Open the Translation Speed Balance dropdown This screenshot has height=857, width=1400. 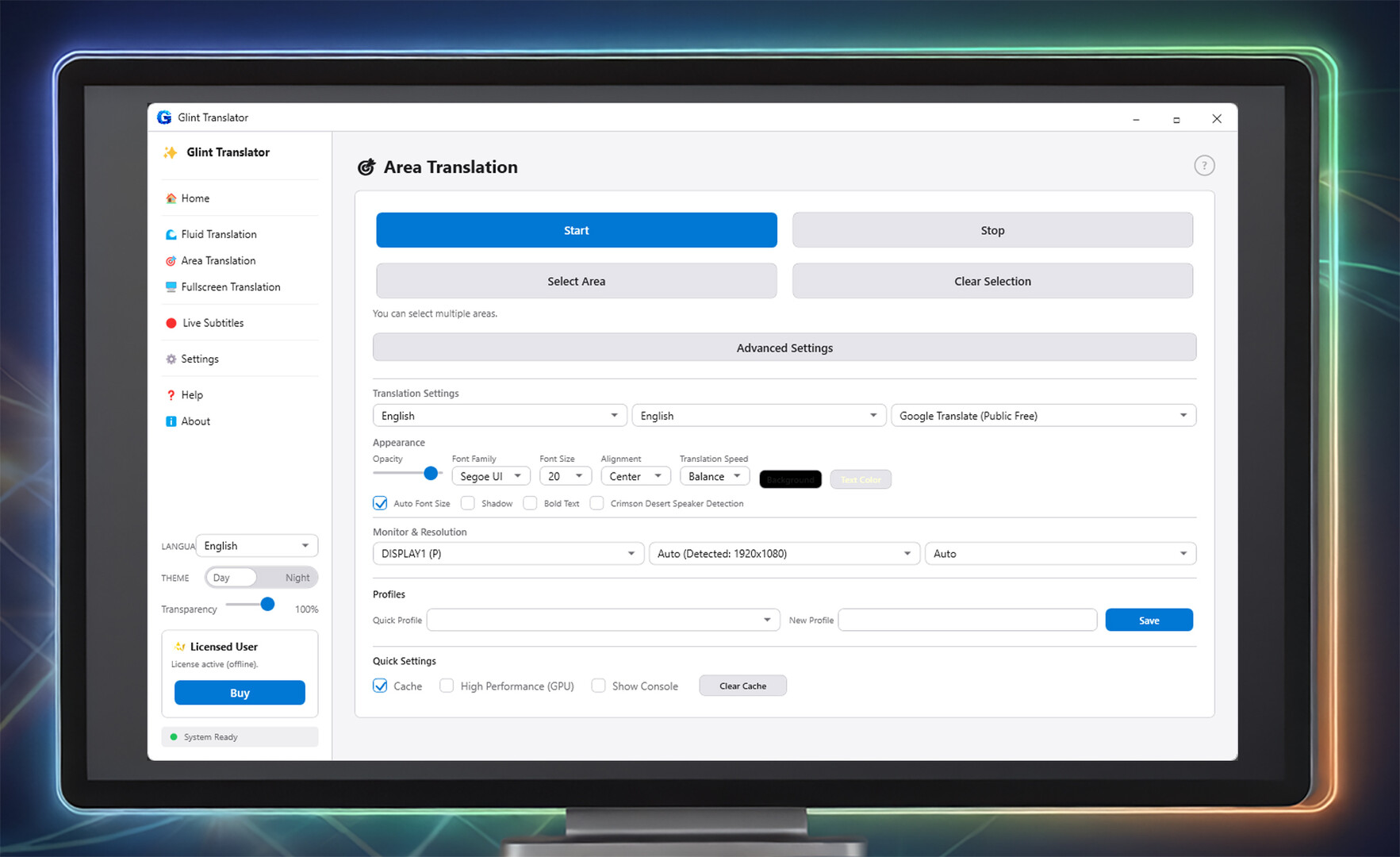pyautogui.click(x=715, y=476)
